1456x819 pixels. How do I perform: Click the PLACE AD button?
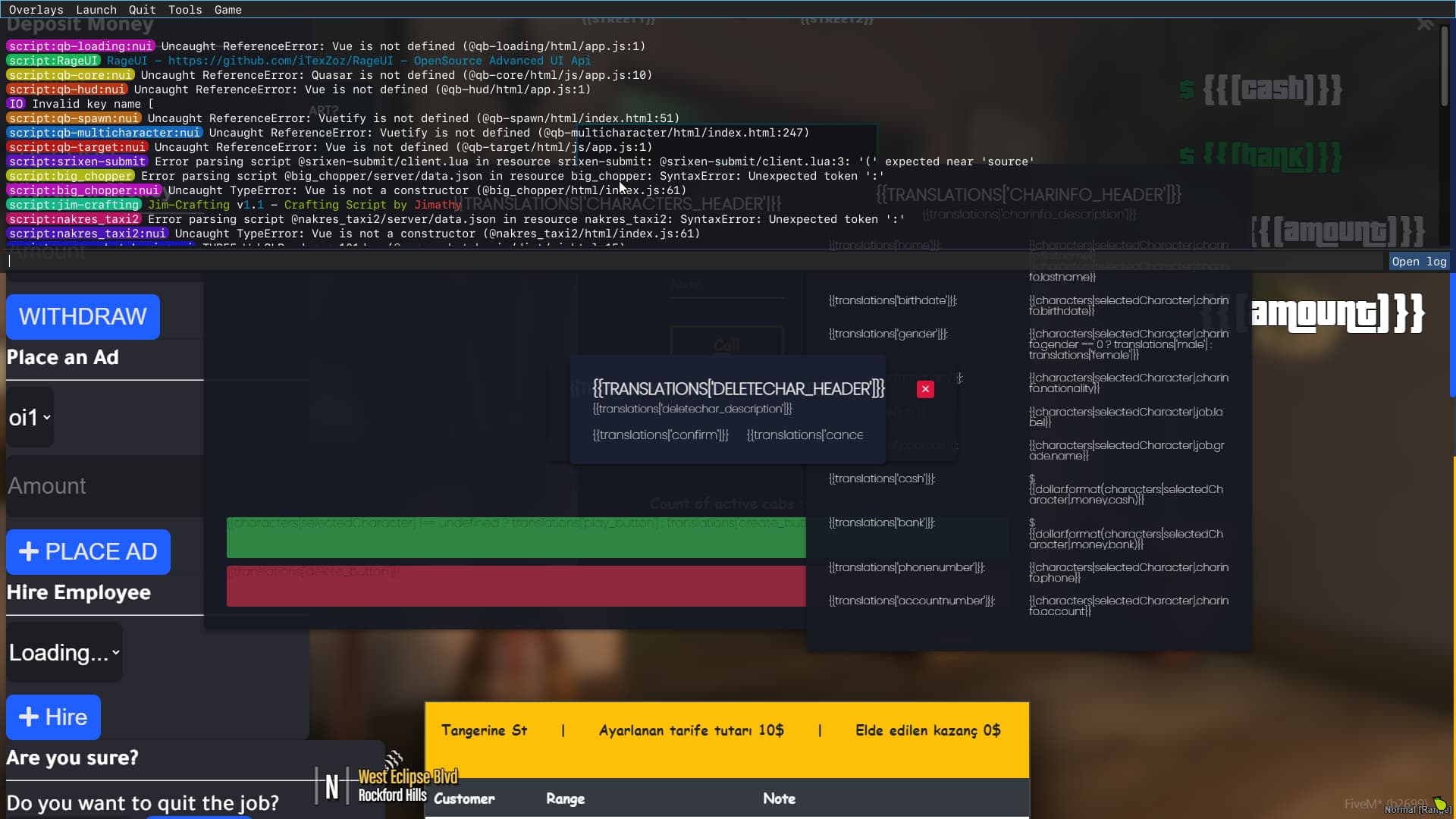click(x=88, y=551)
